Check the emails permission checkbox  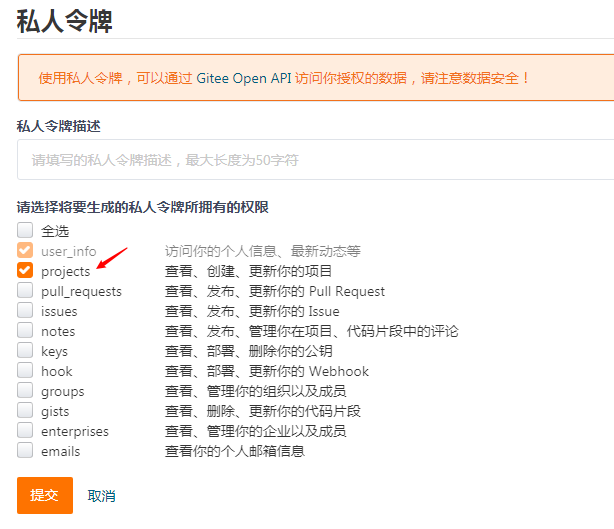[x=25, y=450]
